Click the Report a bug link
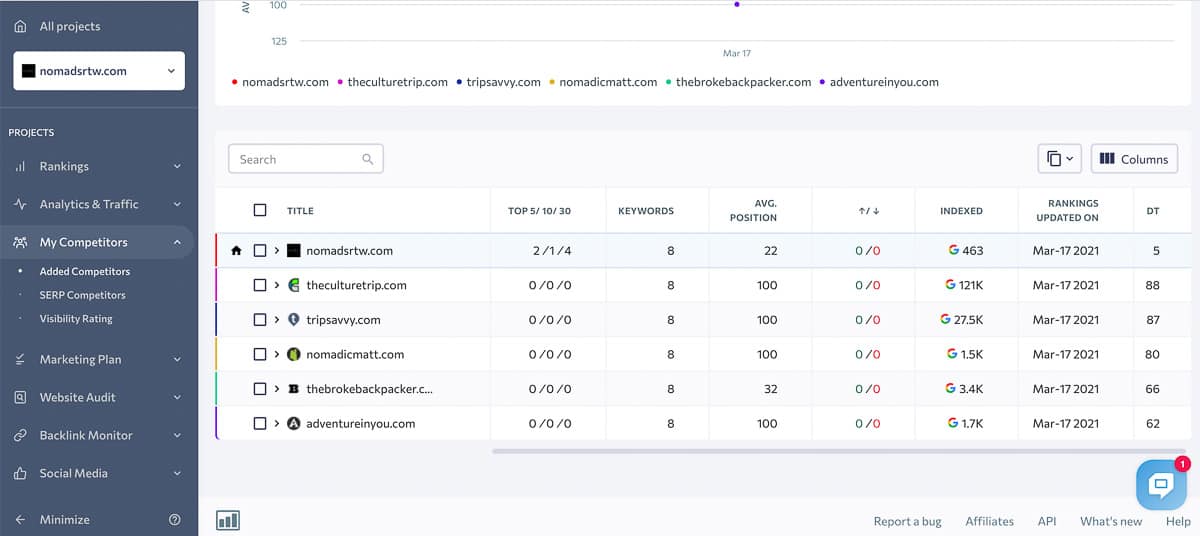The image size is (1200, 536). 907,521
